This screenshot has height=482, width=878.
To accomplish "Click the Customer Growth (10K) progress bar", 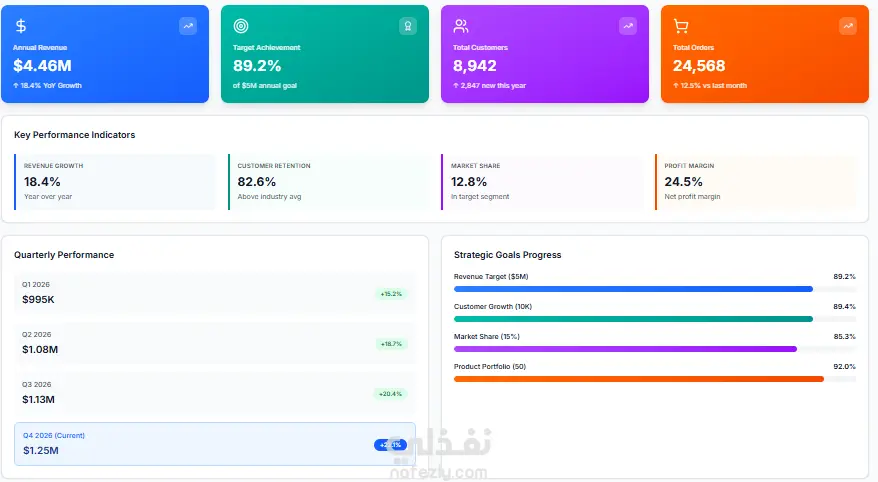I will pos(655,319).
